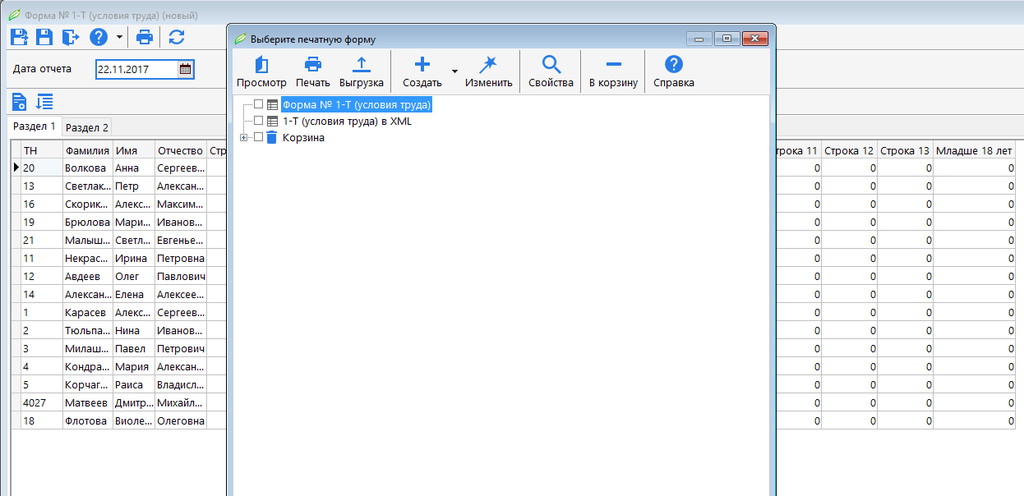Click the printer icon in main window toolbar
Screen dimensions: 1024x496
click(x=144, y=37)
